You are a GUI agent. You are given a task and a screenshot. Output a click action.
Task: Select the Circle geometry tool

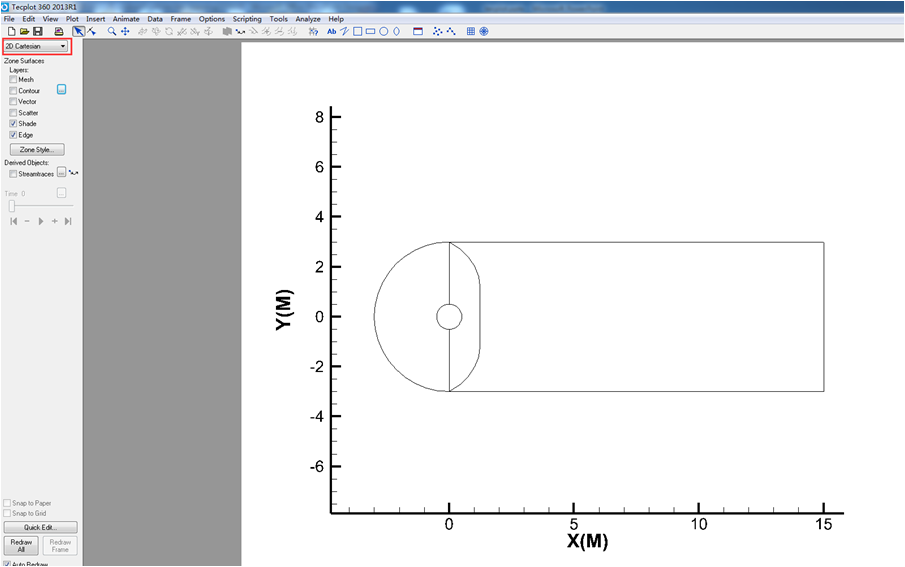383,31
